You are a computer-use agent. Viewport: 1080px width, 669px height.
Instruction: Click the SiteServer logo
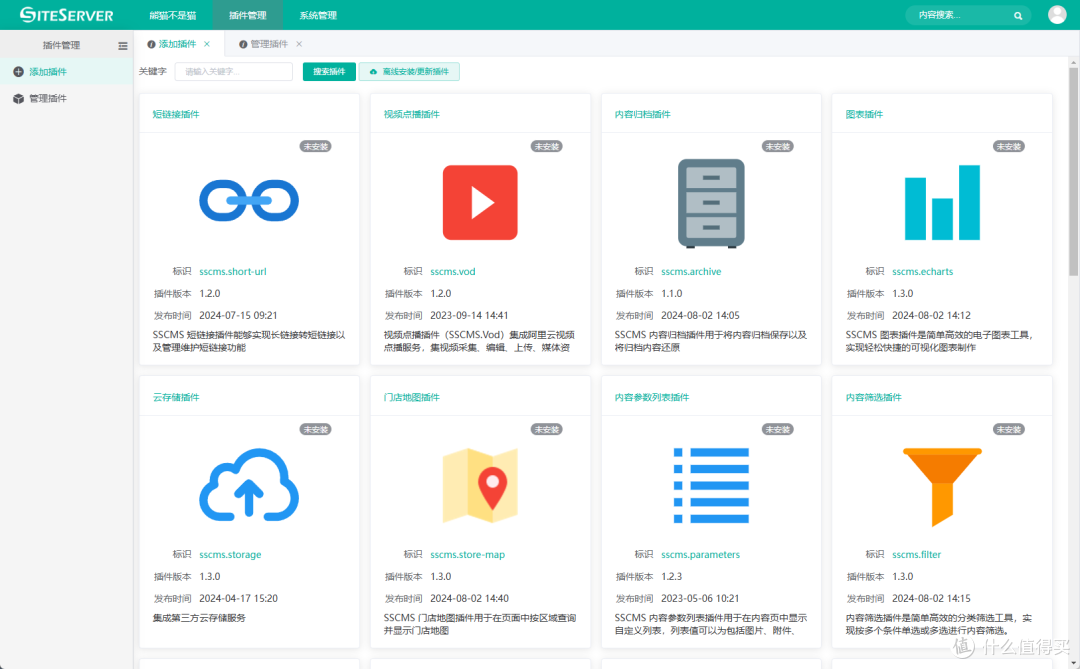point(66,14)
